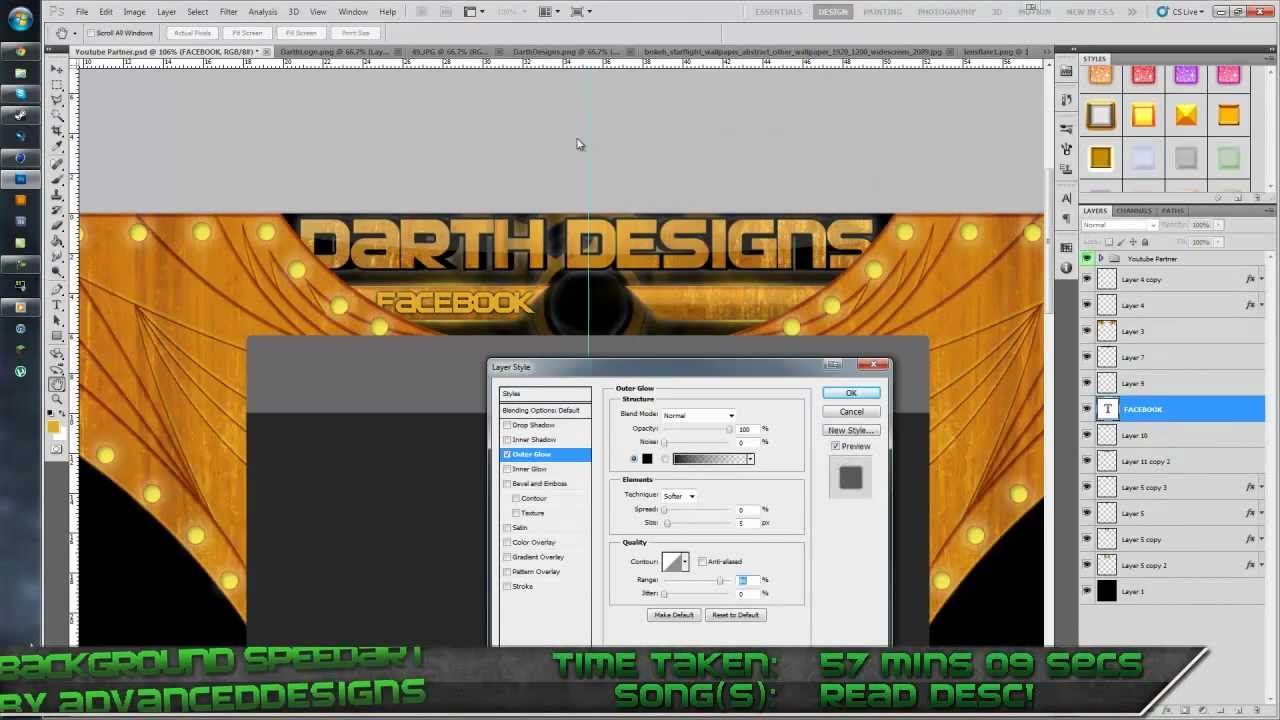The image size is (1280, 720).
Task: Enable Scroll All Windows checkbox
Action: [92, 33]
